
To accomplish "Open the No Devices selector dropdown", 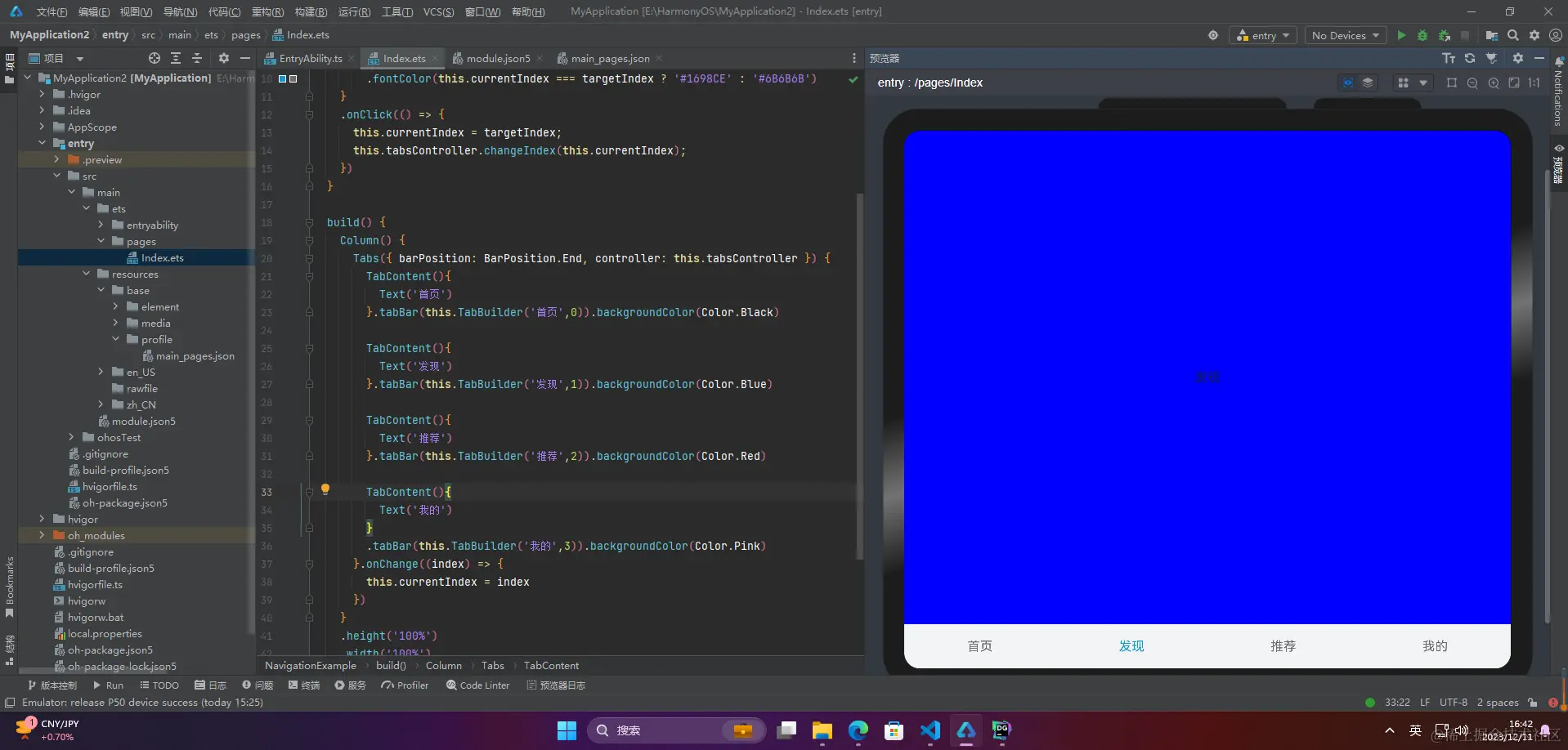I will coord(1345,35).
